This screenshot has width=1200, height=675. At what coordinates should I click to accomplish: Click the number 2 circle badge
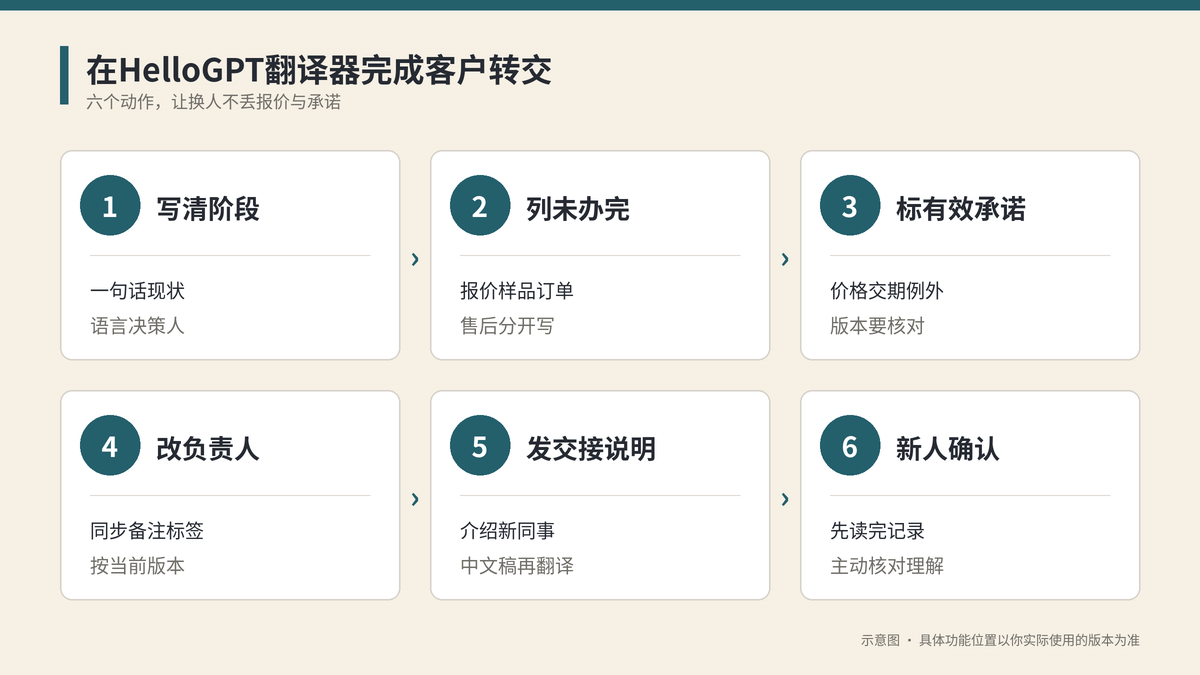[x=480, y=207]
